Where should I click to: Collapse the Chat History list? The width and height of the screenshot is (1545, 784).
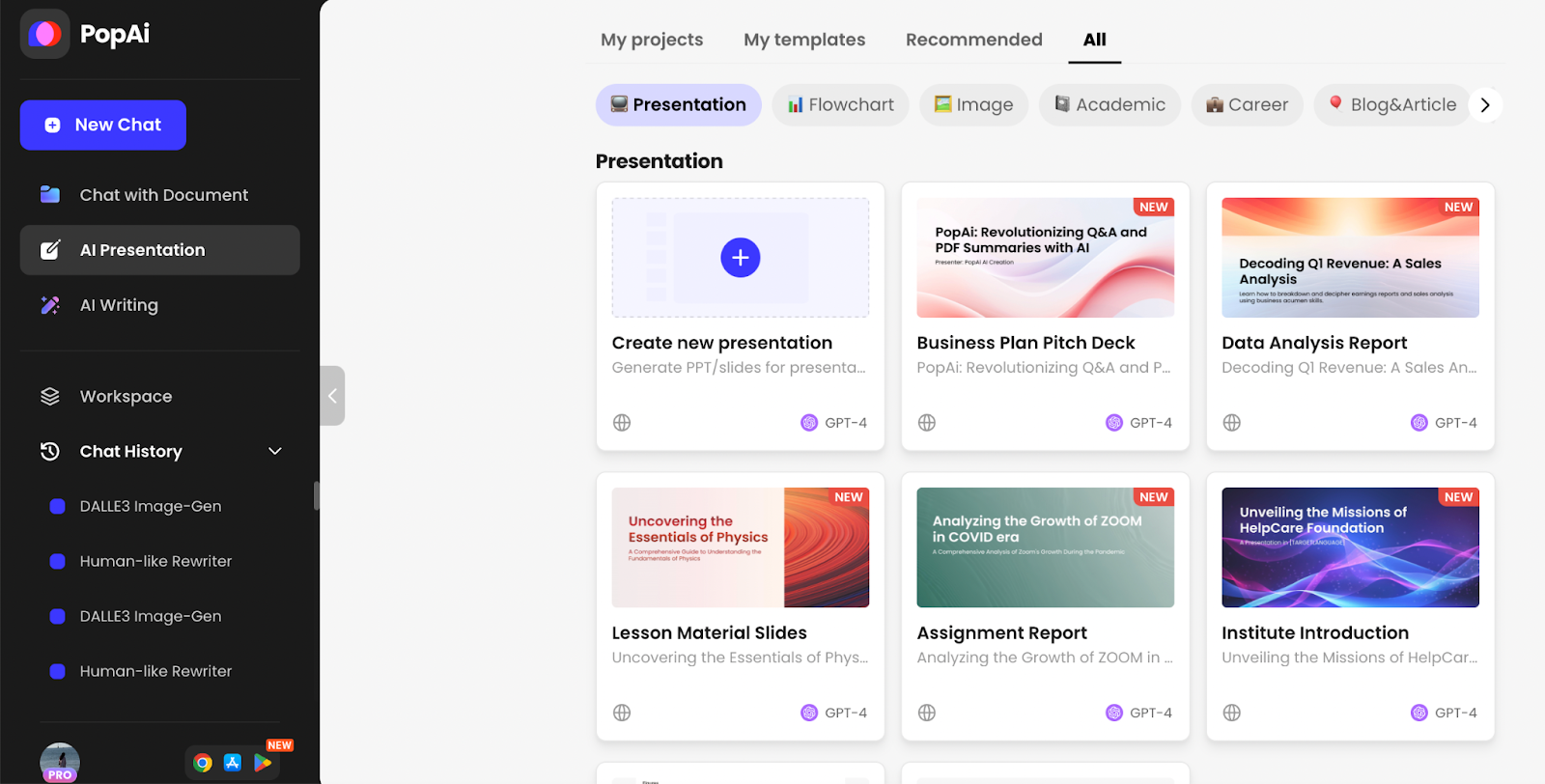[x=275, y=451]
